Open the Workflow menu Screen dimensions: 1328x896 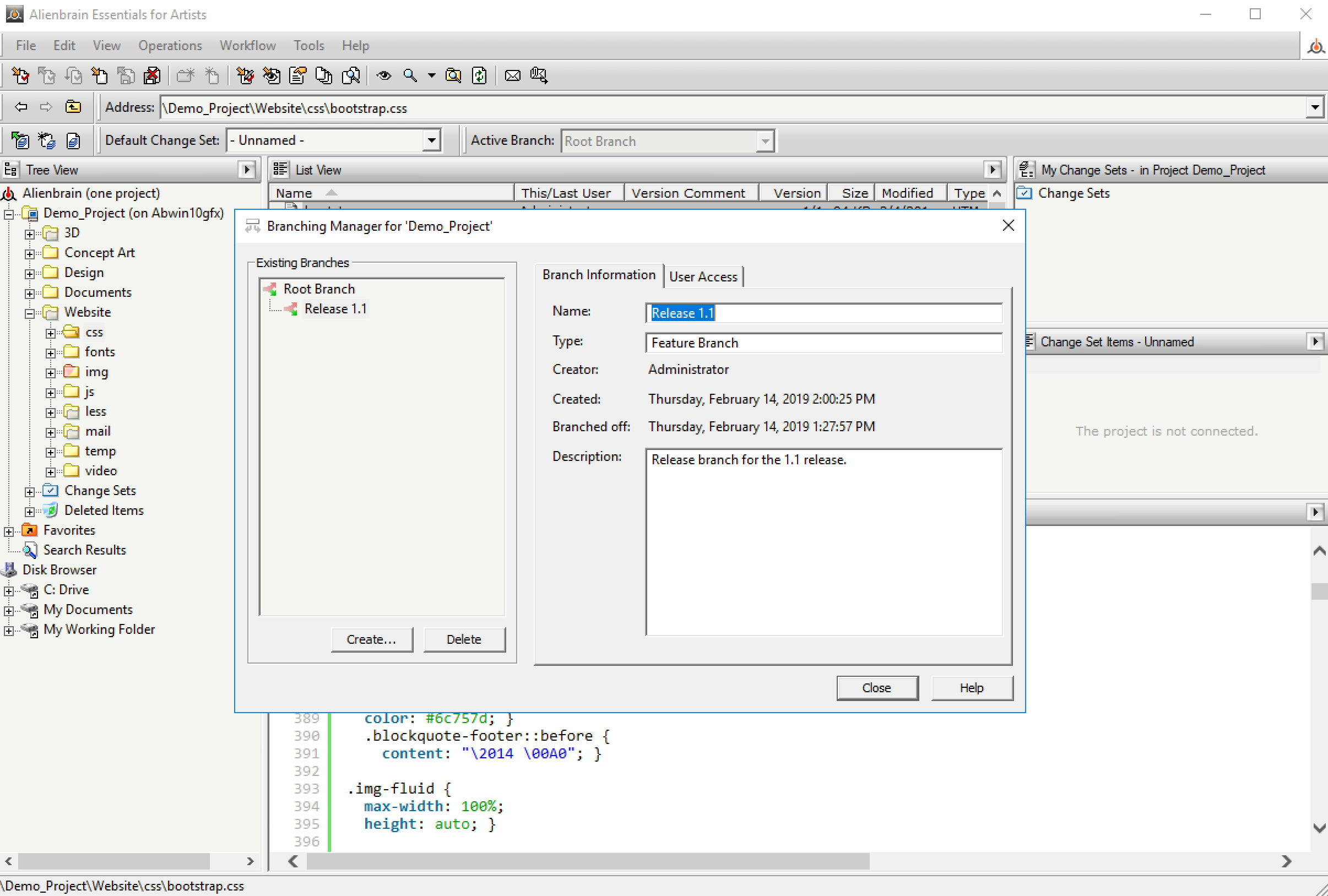coord(247,46)
